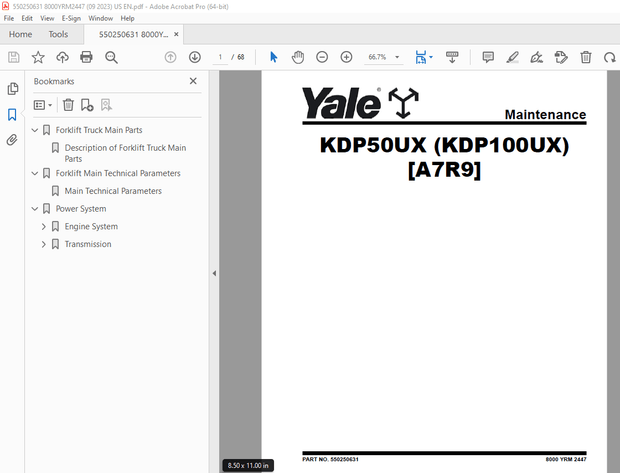Image resolution: width=620 pixels, height=473 pixels.
Task: Click the stamp tool icon
Action: (561, 57)
